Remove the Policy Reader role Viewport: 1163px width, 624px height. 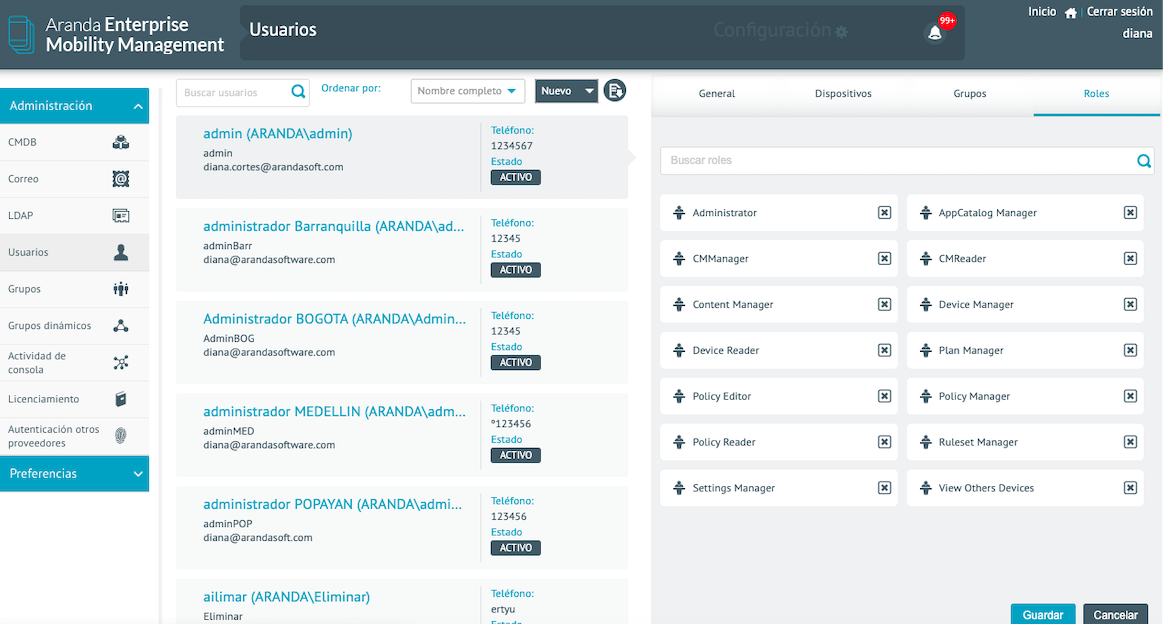click(x=884, y=442)
